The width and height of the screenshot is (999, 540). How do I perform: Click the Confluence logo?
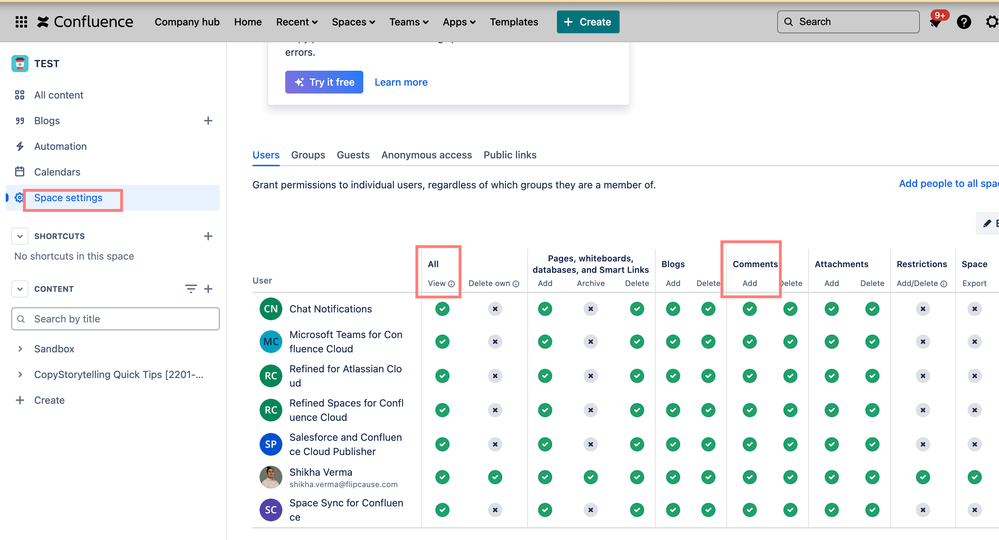point(85,22)
